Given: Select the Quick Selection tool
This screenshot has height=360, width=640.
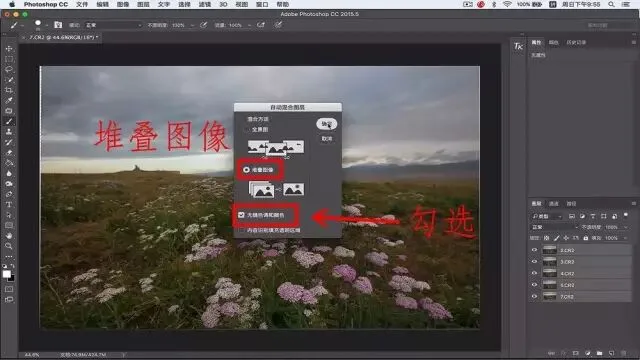Looking at the screenshot, I should coord(9,80).
